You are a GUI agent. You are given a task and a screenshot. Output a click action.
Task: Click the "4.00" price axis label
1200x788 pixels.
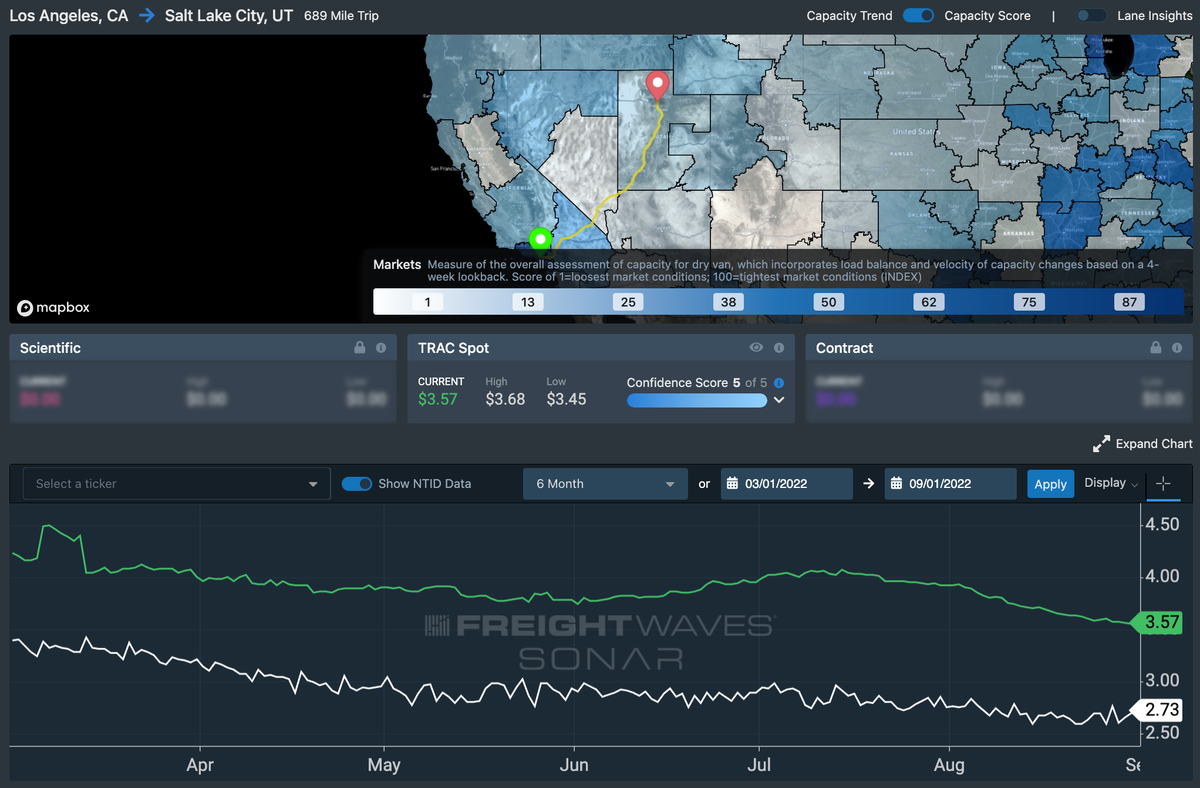tap(1162, 576)
